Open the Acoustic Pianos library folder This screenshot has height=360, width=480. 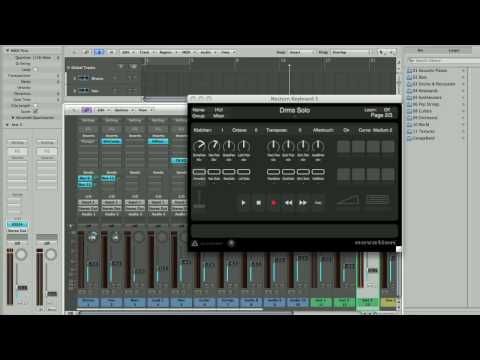tap(430, 70)
